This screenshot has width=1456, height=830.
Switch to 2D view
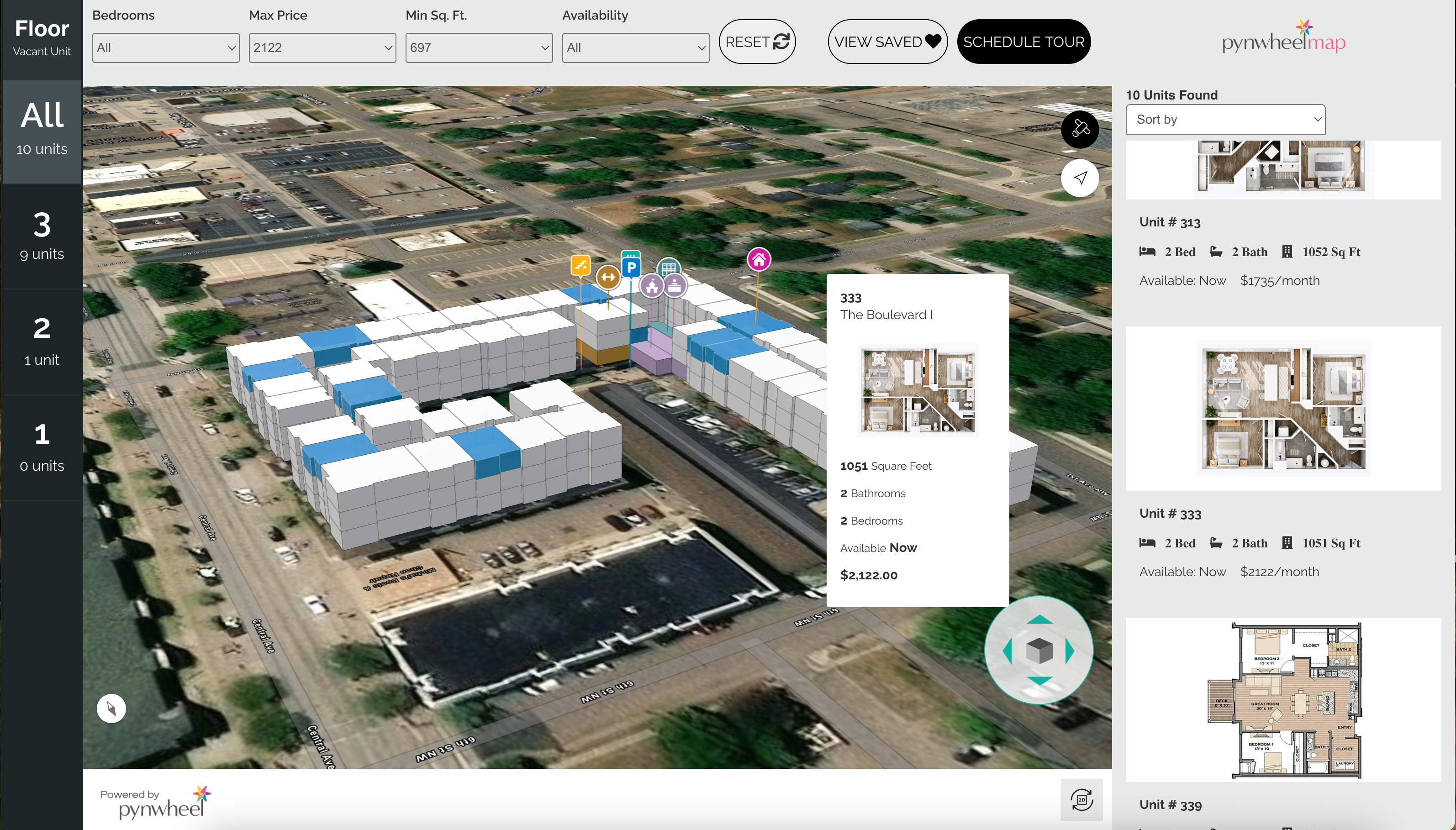pyautogui.click(x=1081, y=799)
